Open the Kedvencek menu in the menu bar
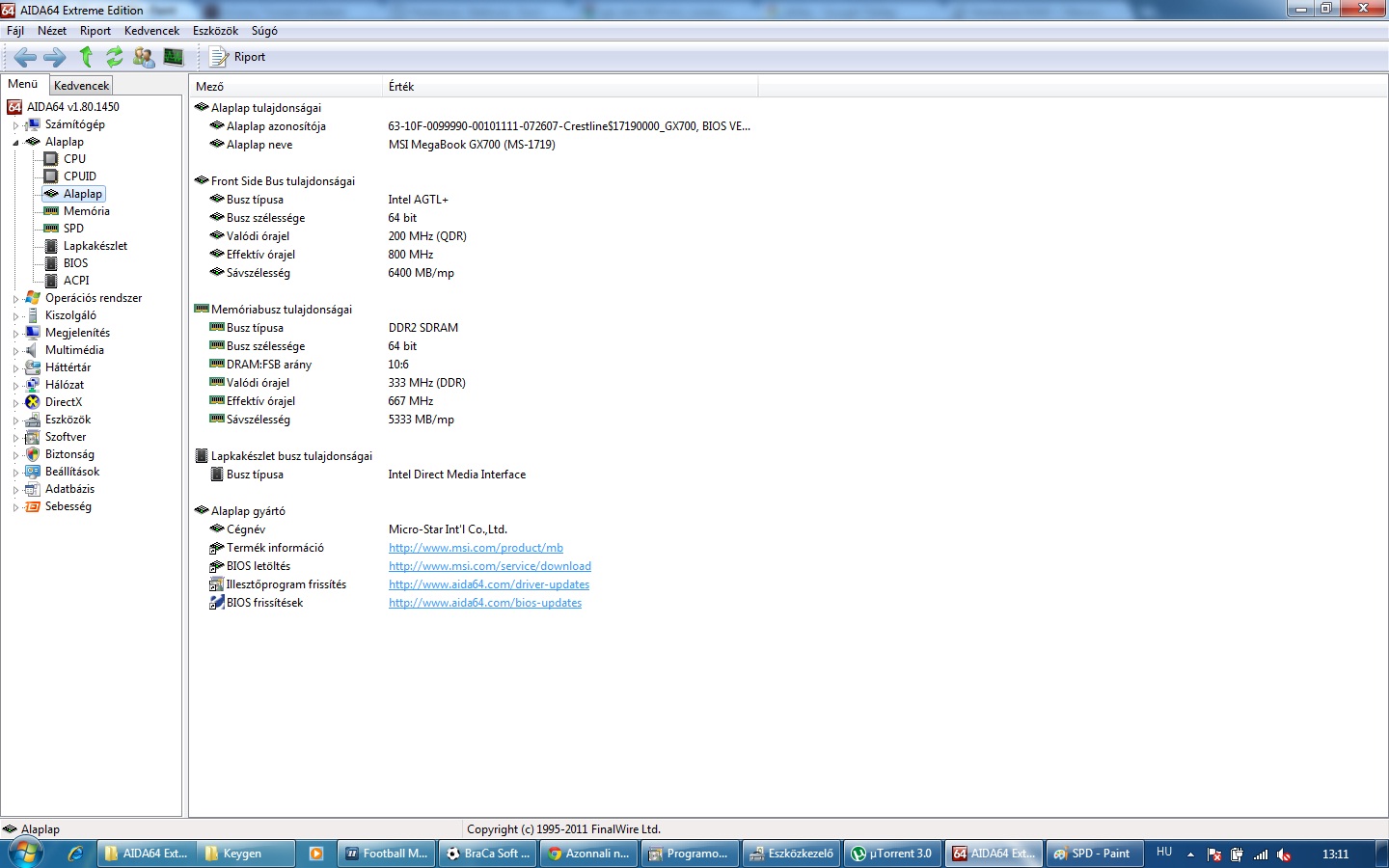The width and height of the screenshot is (1389, 868). tap(151, 31)
